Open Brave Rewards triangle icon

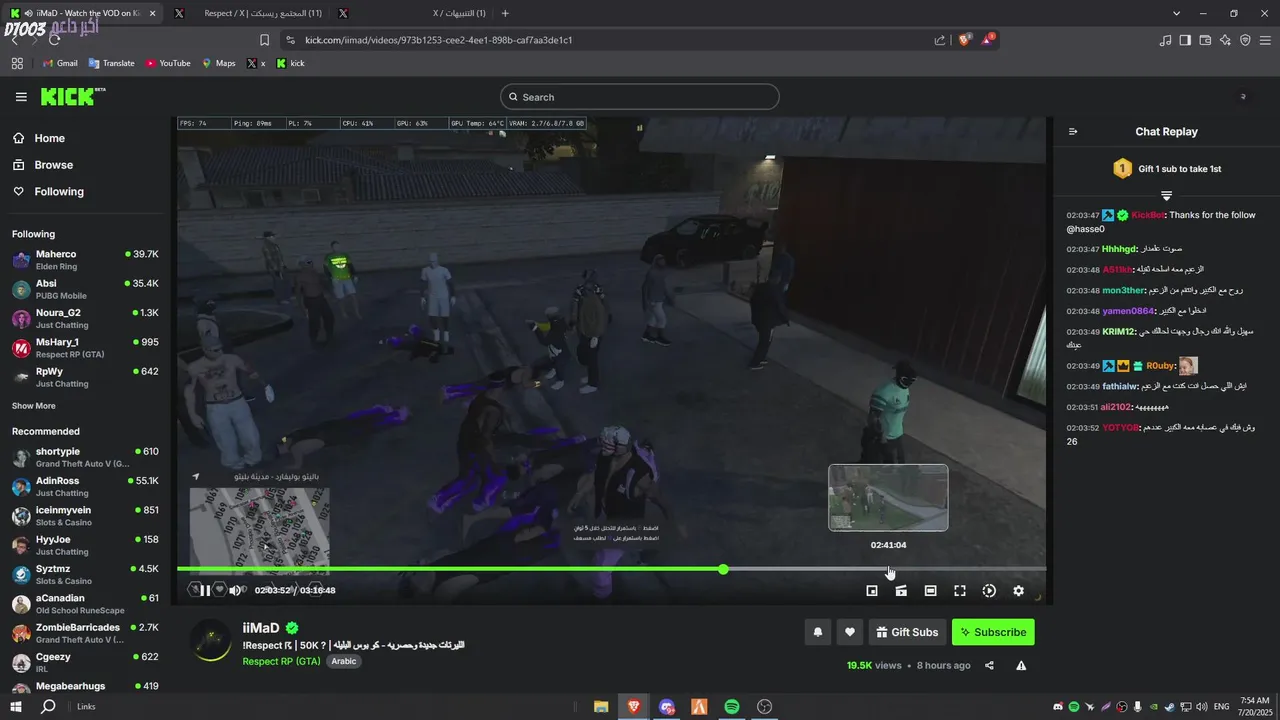coord(987,40)
